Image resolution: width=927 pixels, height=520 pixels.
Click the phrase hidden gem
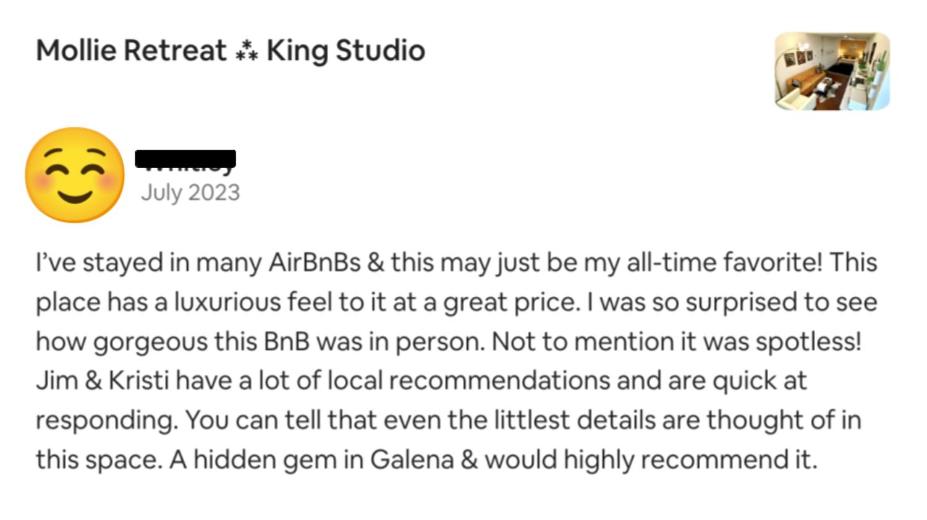point(265,460)
